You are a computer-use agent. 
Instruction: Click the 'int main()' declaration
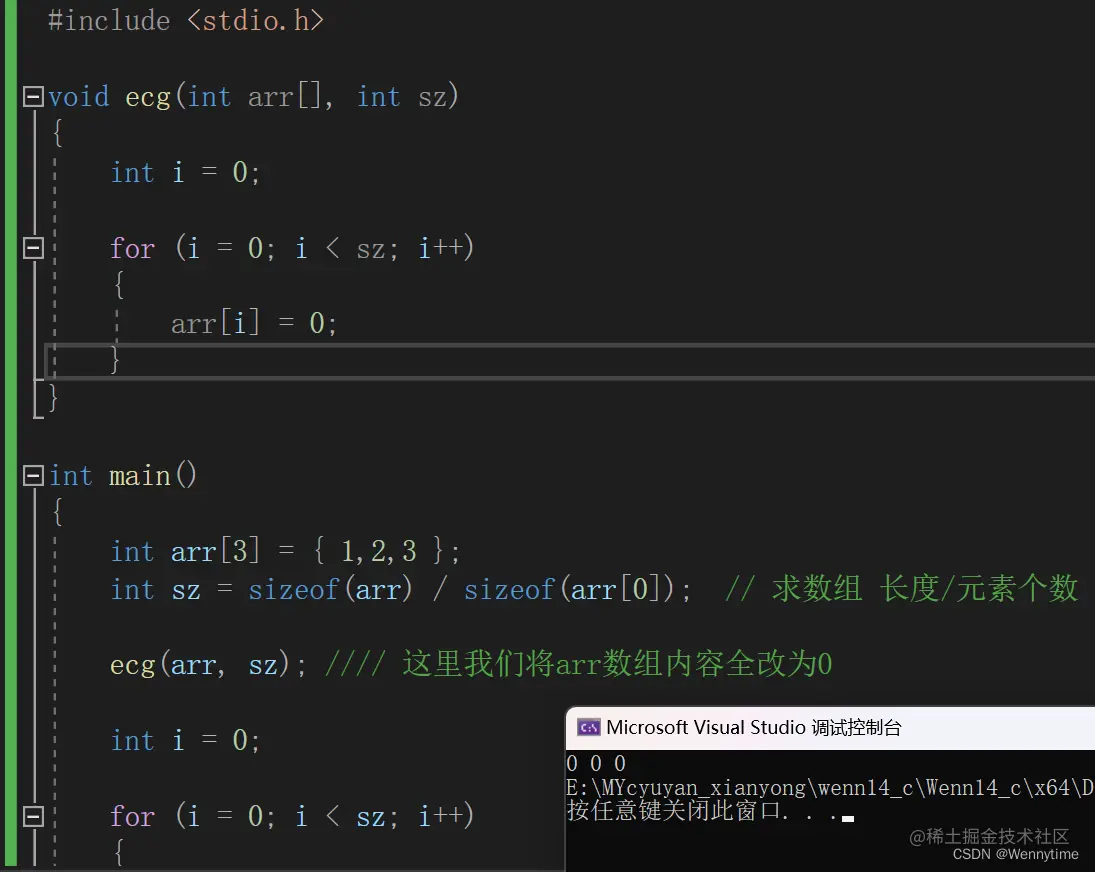(x=122, y=475)
